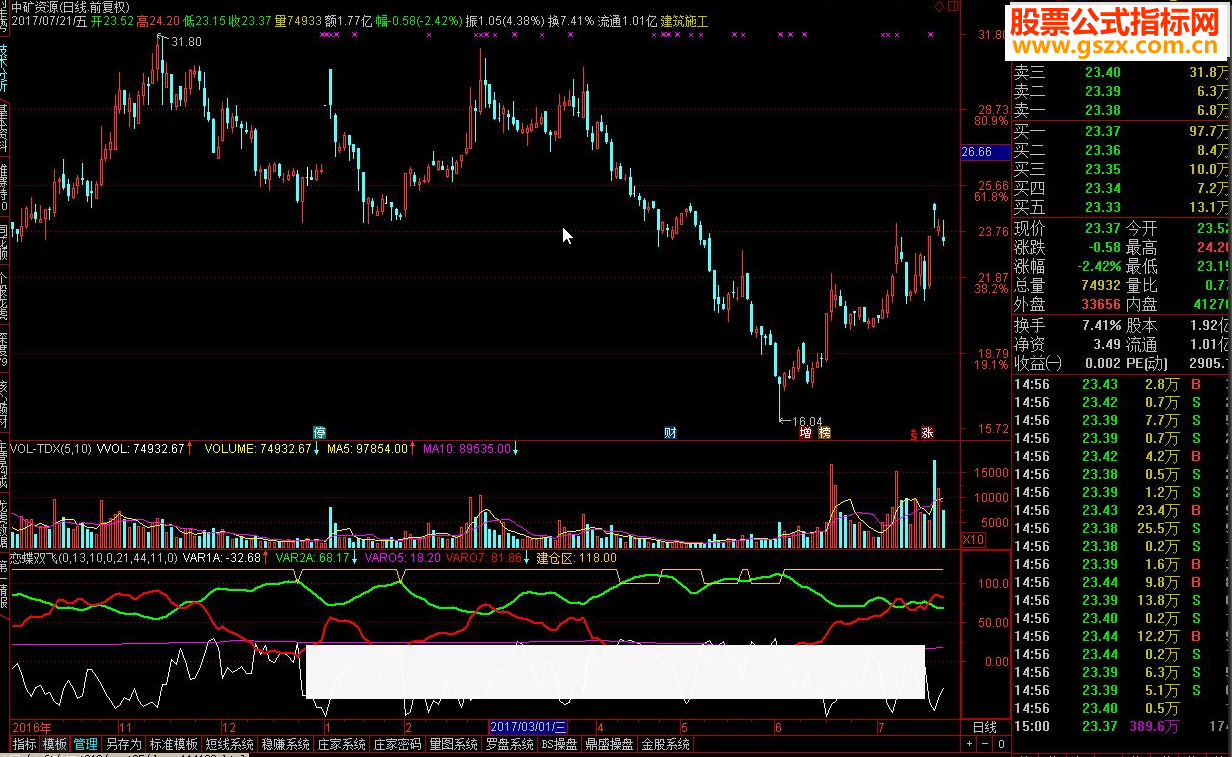Click the minus zoom button at bottom right
This screenshot has height=757, width=1232.
[x=985, y=744]
